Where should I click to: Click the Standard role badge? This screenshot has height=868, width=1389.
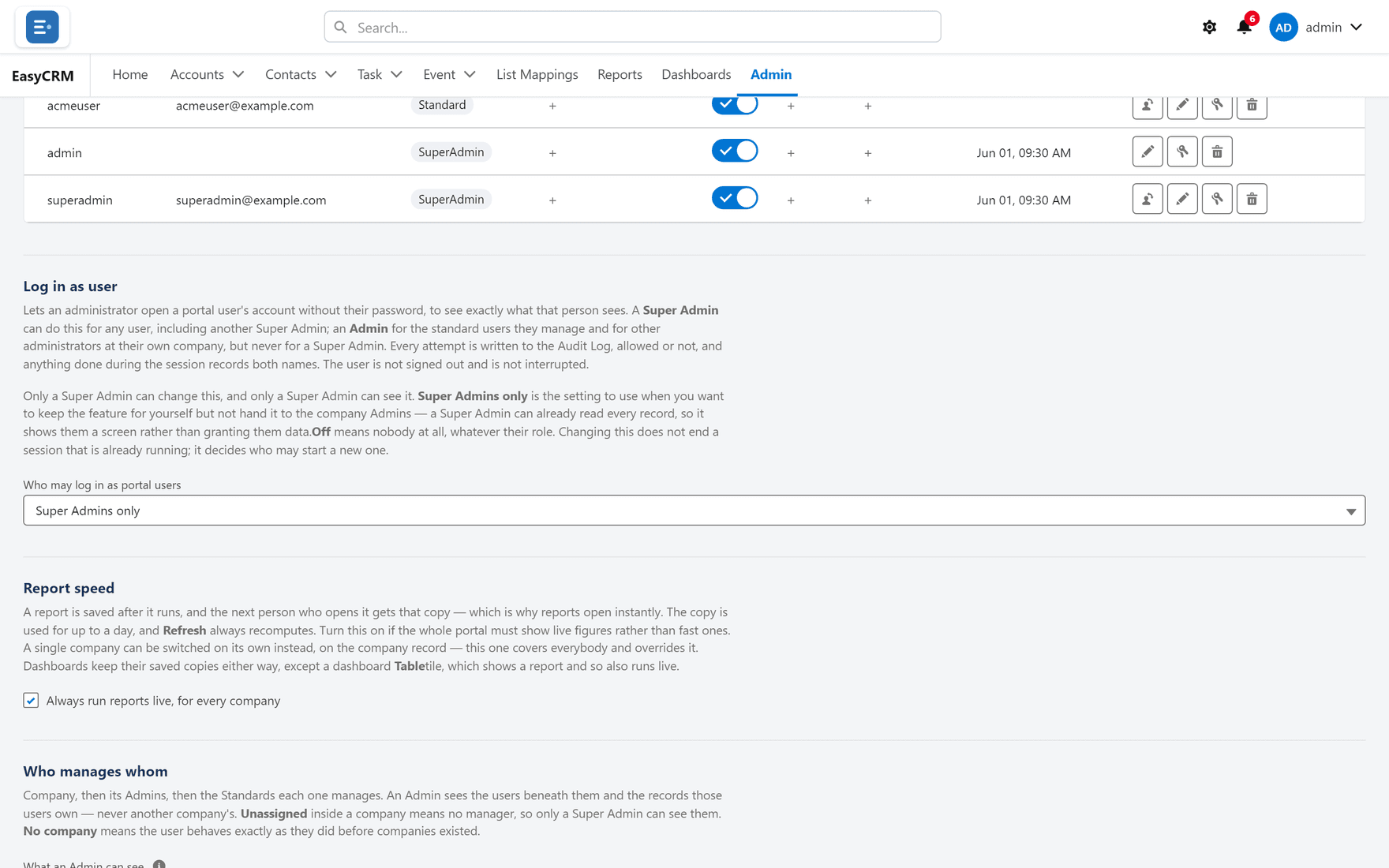[442, 105]
